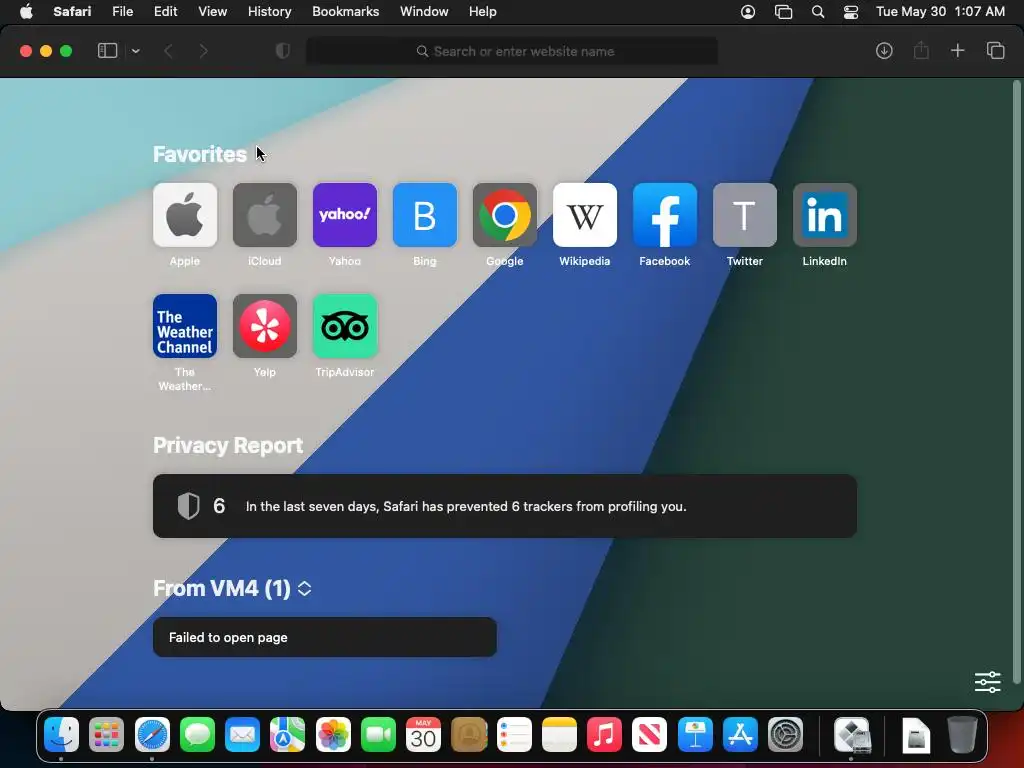The width and height of the screenshot is (1024, 768).
Task: Open Control Center in menu bar
Action: point(851,12)
